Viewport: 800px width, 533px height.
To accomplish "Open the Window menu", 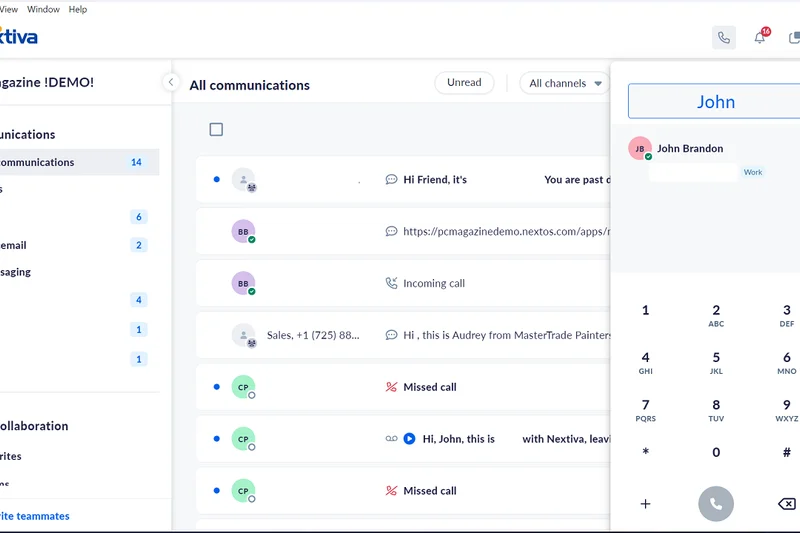I will pyautogui.click(x=43, y=9).
